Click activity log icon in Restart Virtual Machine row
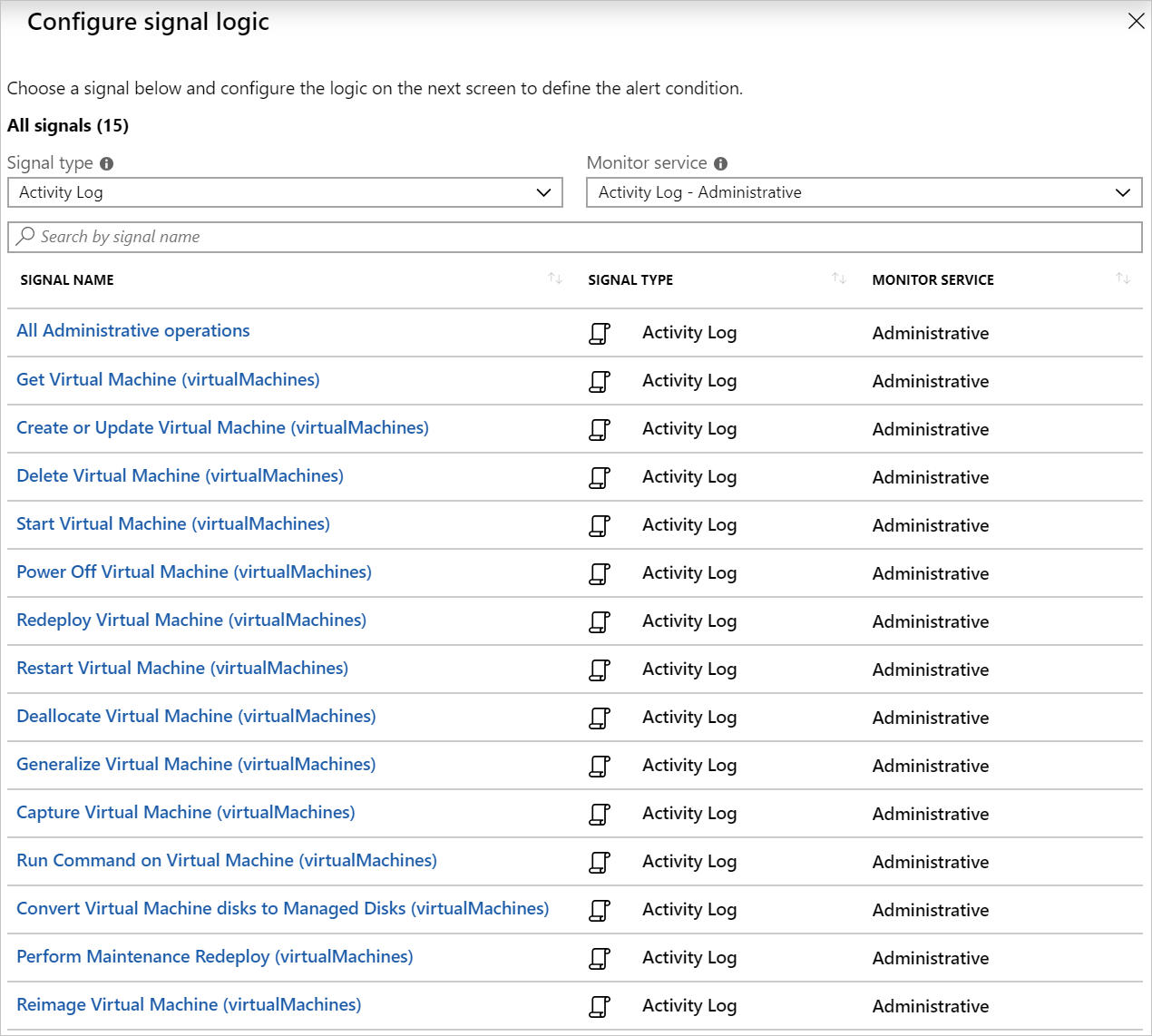Screen dimensions: 1152x1036 [600, 670]
